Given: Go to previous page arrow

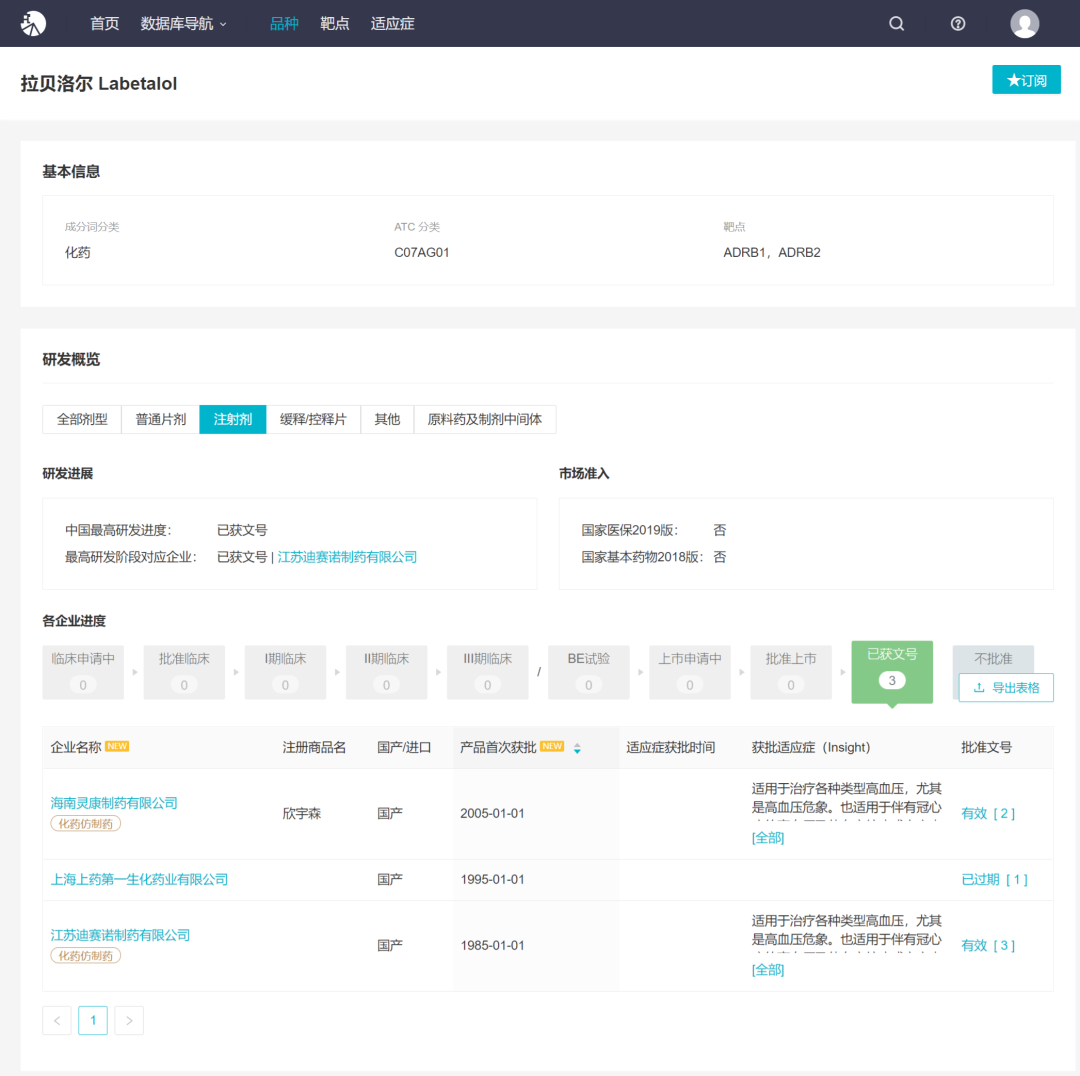Looking at the screenshot, I should click(x=57, y=1020).
